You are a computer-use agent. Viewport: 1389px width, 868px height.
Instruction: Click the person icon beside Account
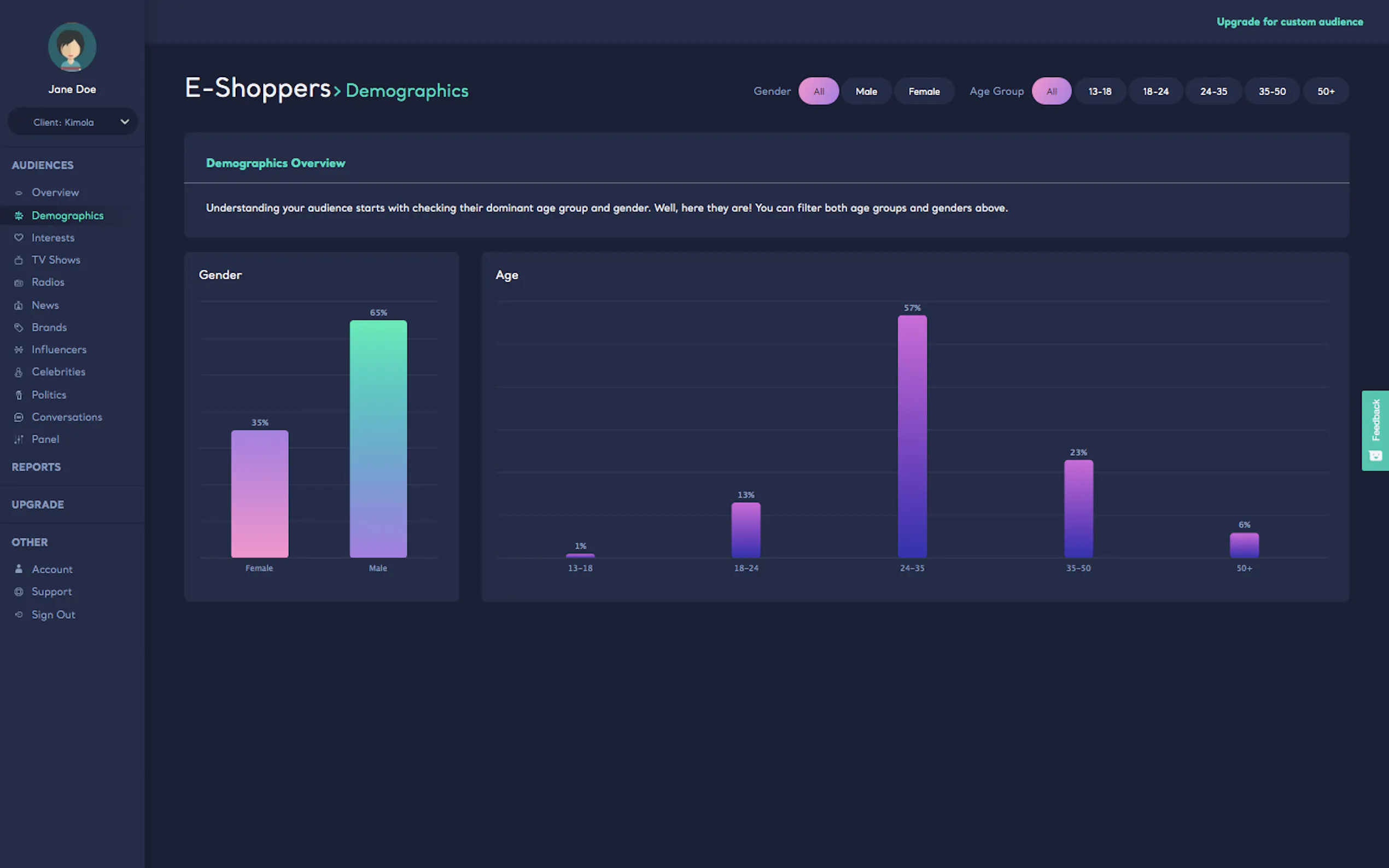pyautogui.click(x=19, y=569)
